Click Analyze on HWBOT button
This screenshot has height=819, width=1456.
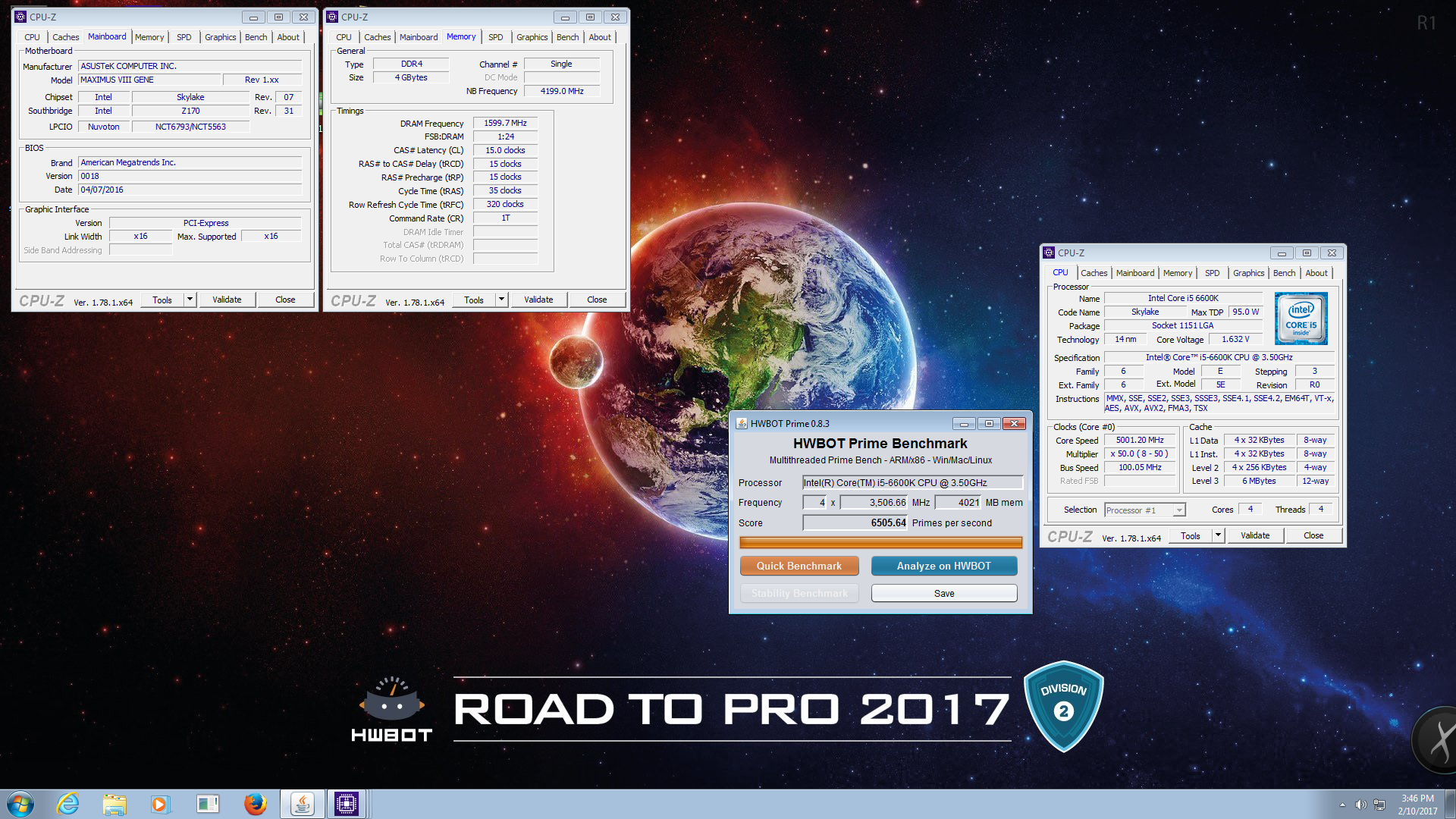tap(944, 566)
